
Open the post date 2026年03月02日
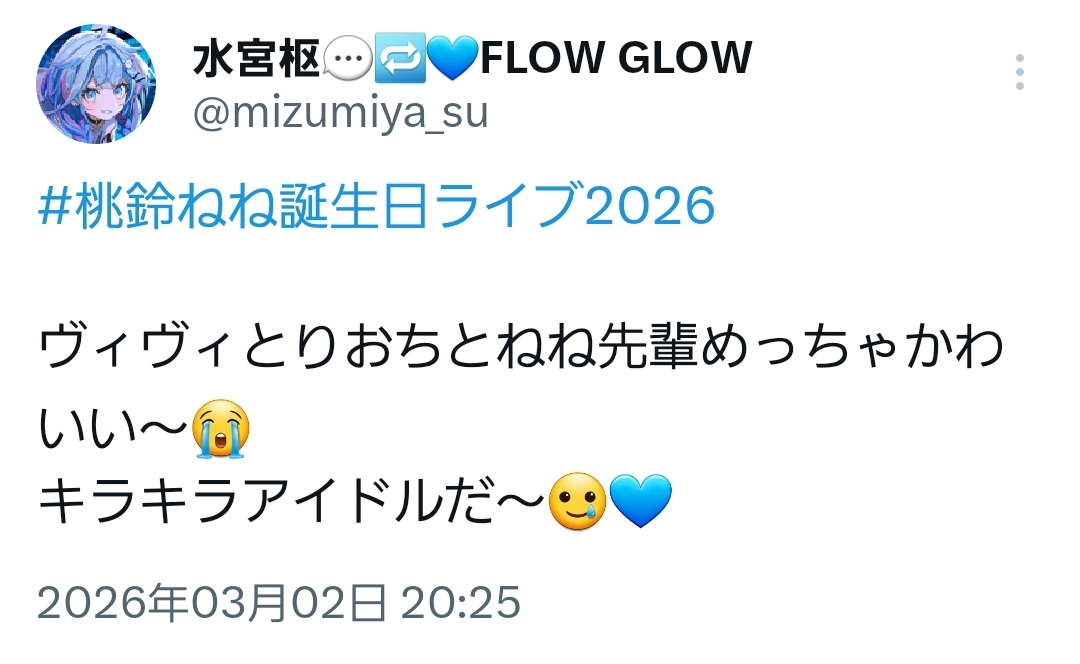pos(211,603)
